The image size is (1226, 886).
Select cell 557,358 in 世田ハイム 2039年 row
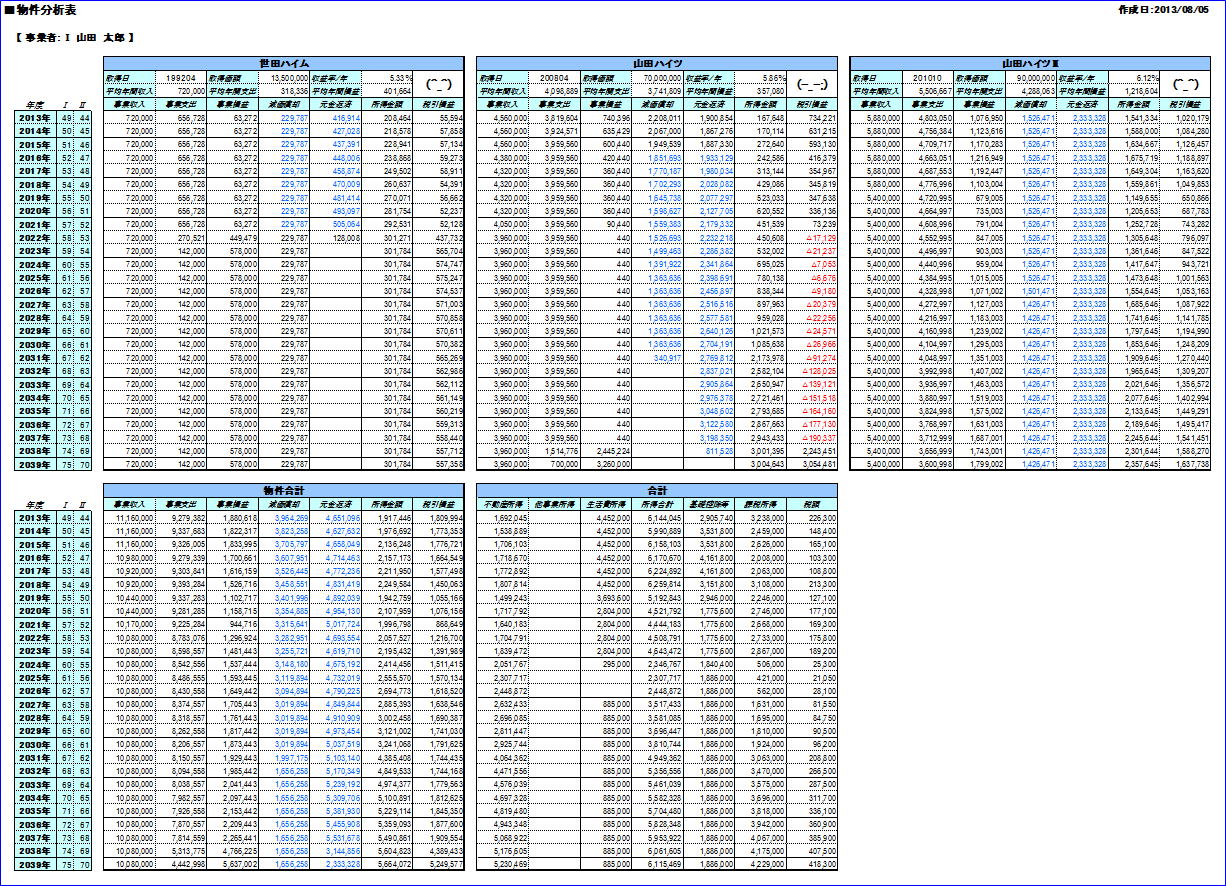[439, 464]
